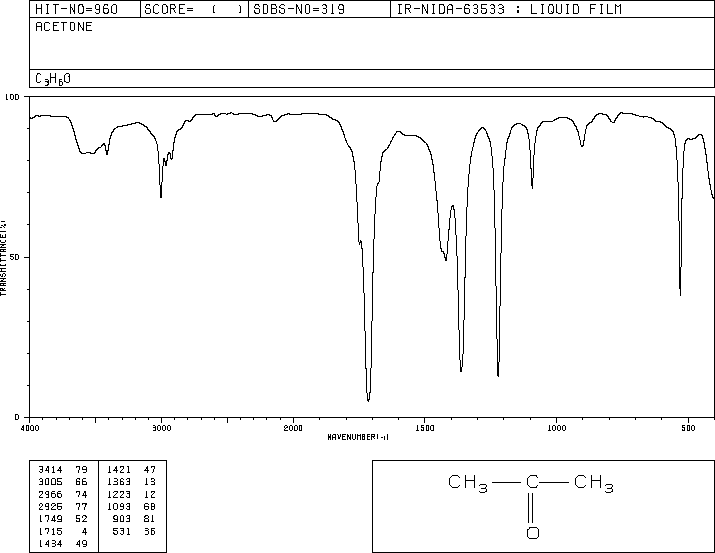The height and width of the screenshot is (553, 715).
Task: Click IR-NIDA-63533 : LIQUID FILM label
Action: 509,9
